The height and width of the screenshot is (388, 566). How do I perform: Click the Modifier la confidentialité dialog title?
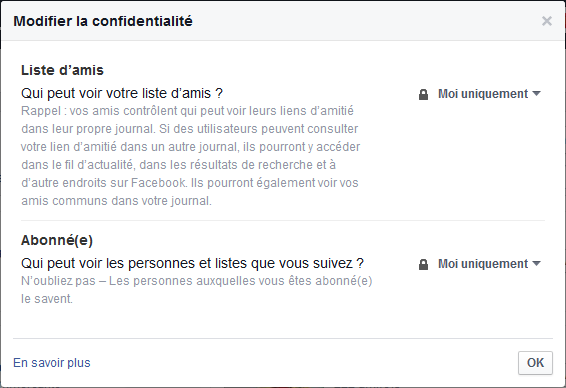pyautogui.click(x=103, y=21)
